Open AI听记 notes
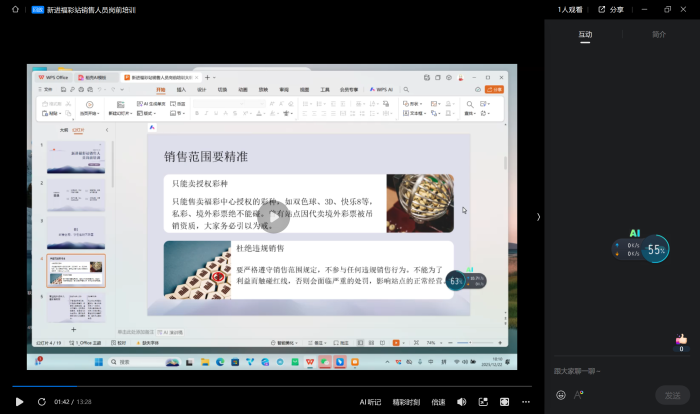This screenshot has height=414, width=700. [370, 402]
